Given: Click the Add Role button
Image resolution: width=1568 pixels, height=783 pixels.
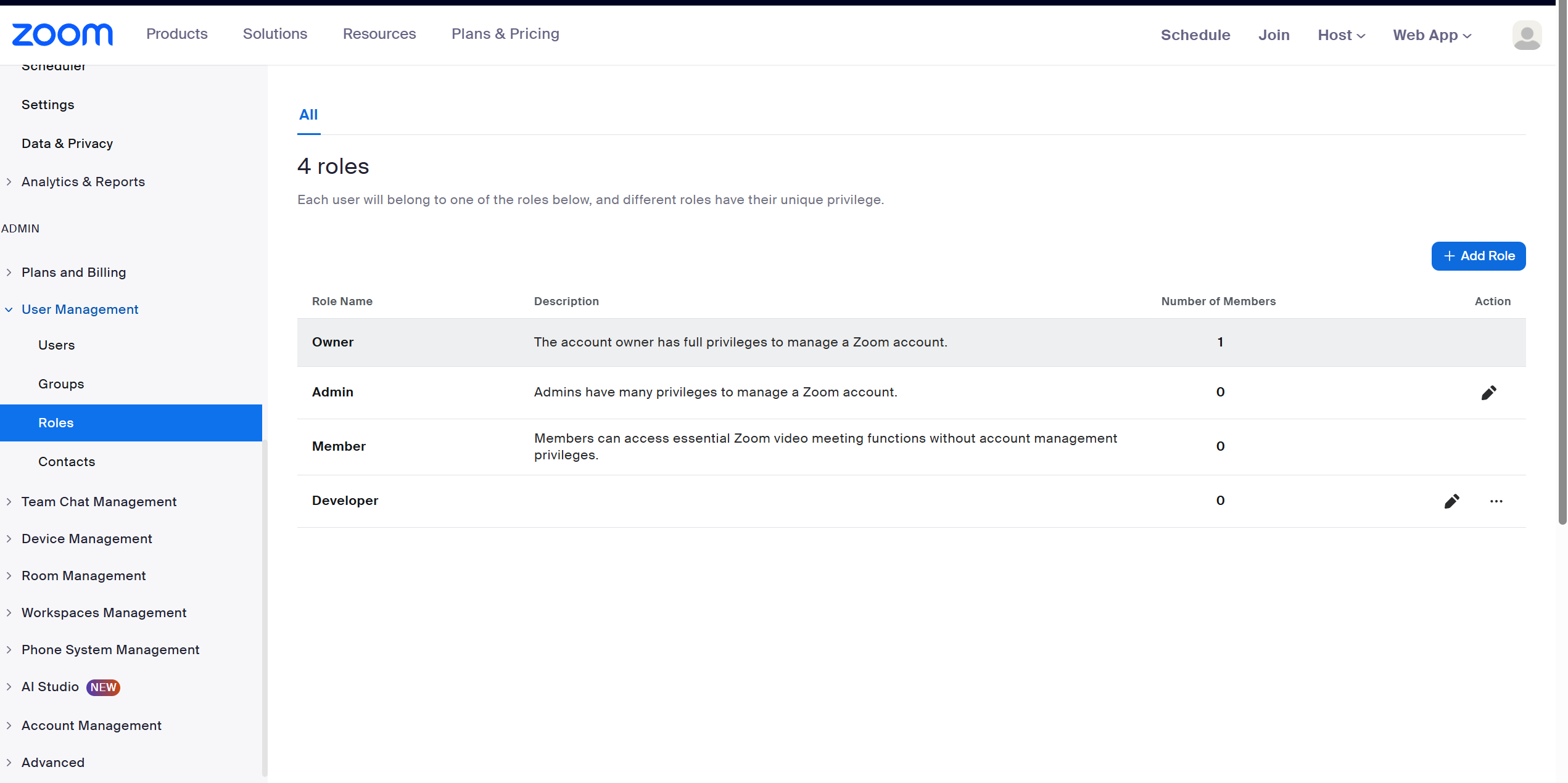Looking at the screenshot, I should pos(1478,256).
